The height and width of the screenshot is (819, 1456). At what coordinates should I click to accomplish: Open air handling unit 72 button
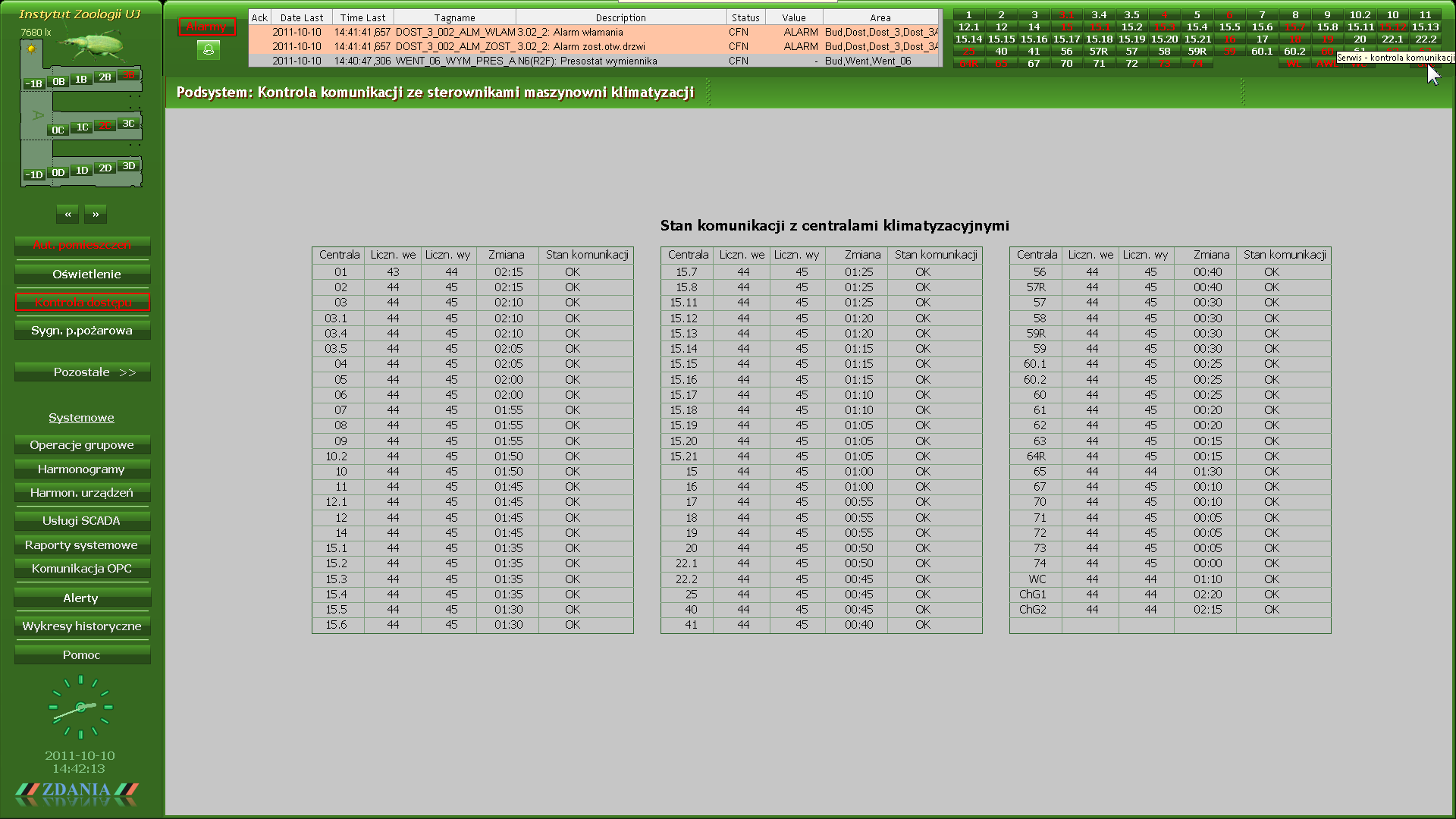coord(1131,64)
